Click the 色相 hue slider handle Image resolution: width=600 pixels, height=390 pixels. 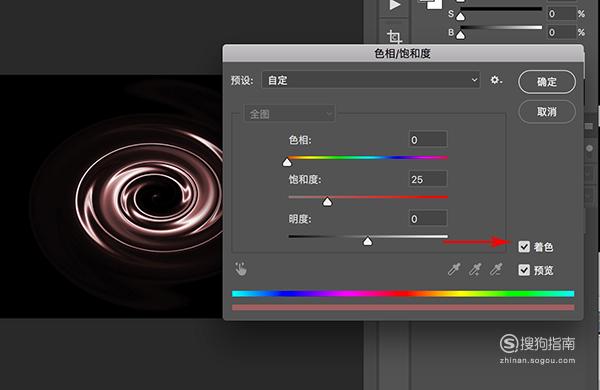click(x=287, y=163)
